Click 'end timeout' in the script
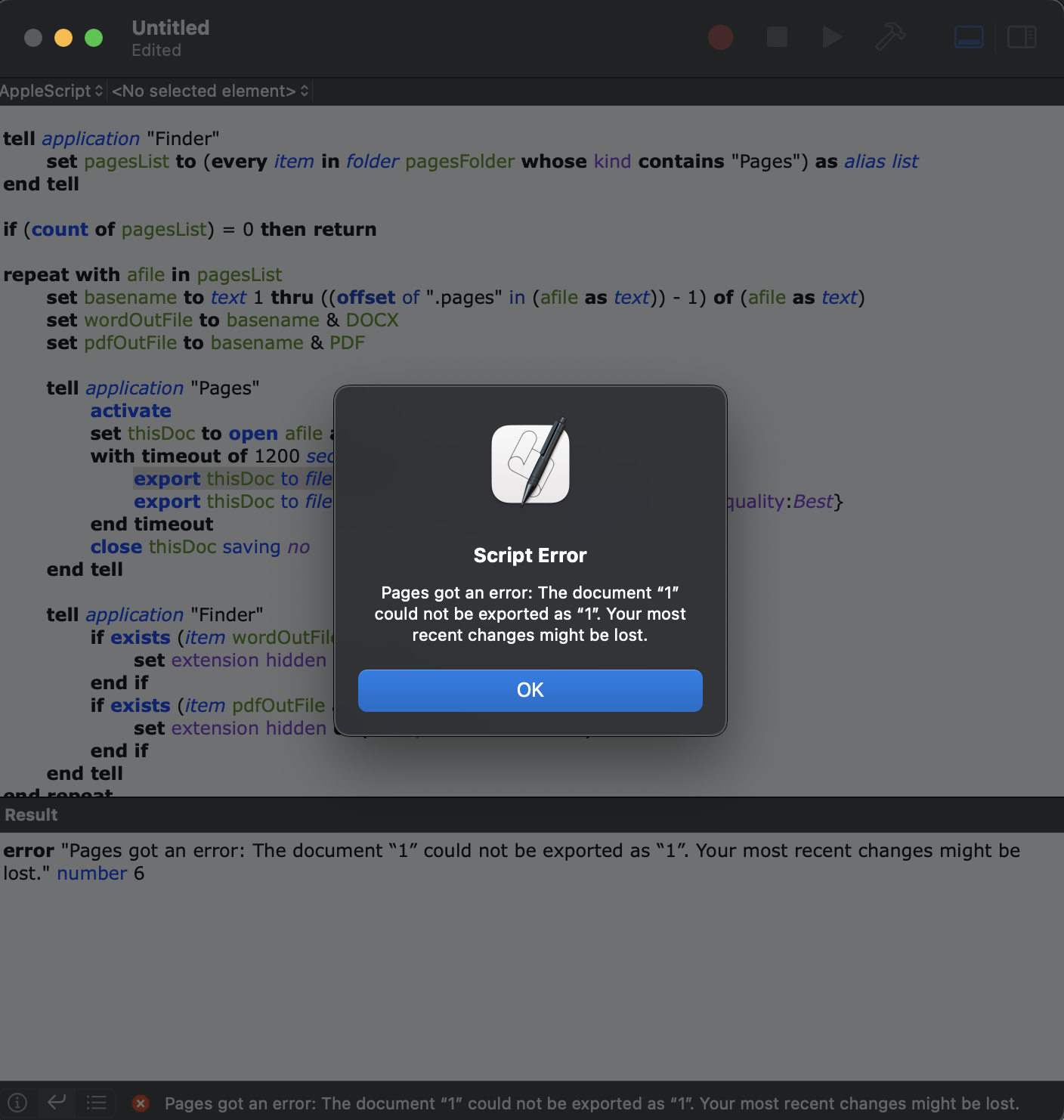The image size is (1064, 1120). (152, 524)
